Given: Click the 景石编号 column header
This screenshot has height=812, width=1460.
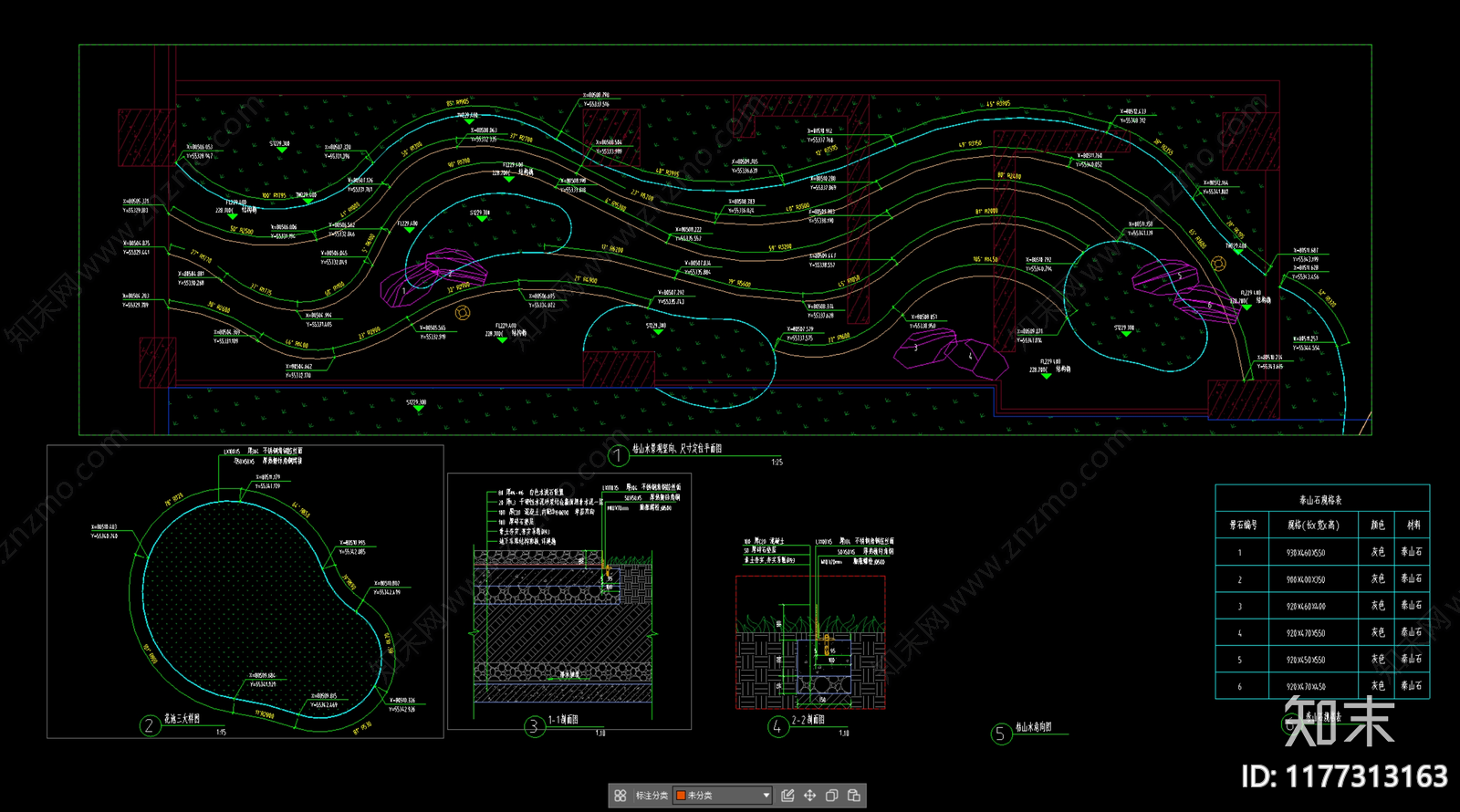Looking at the screenshot, I should click(1243, 526).
